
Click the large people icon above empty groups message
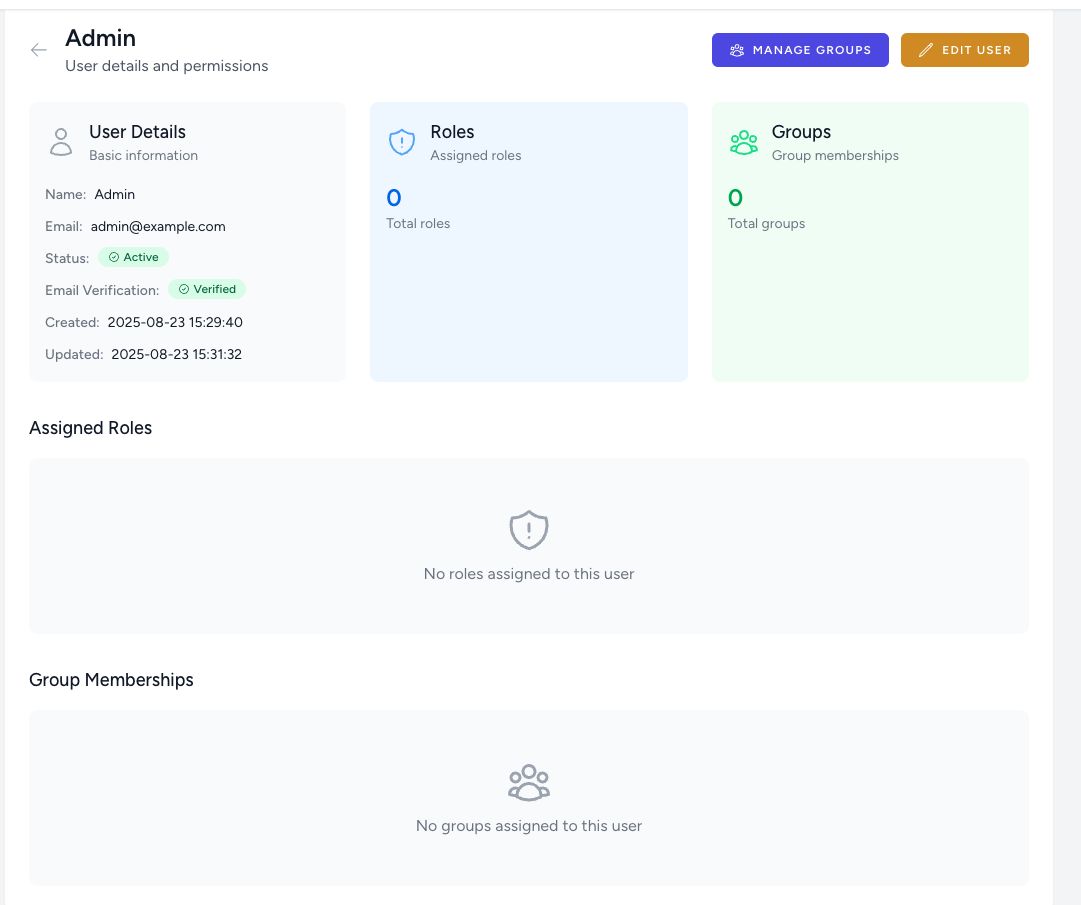coord(529,782)
